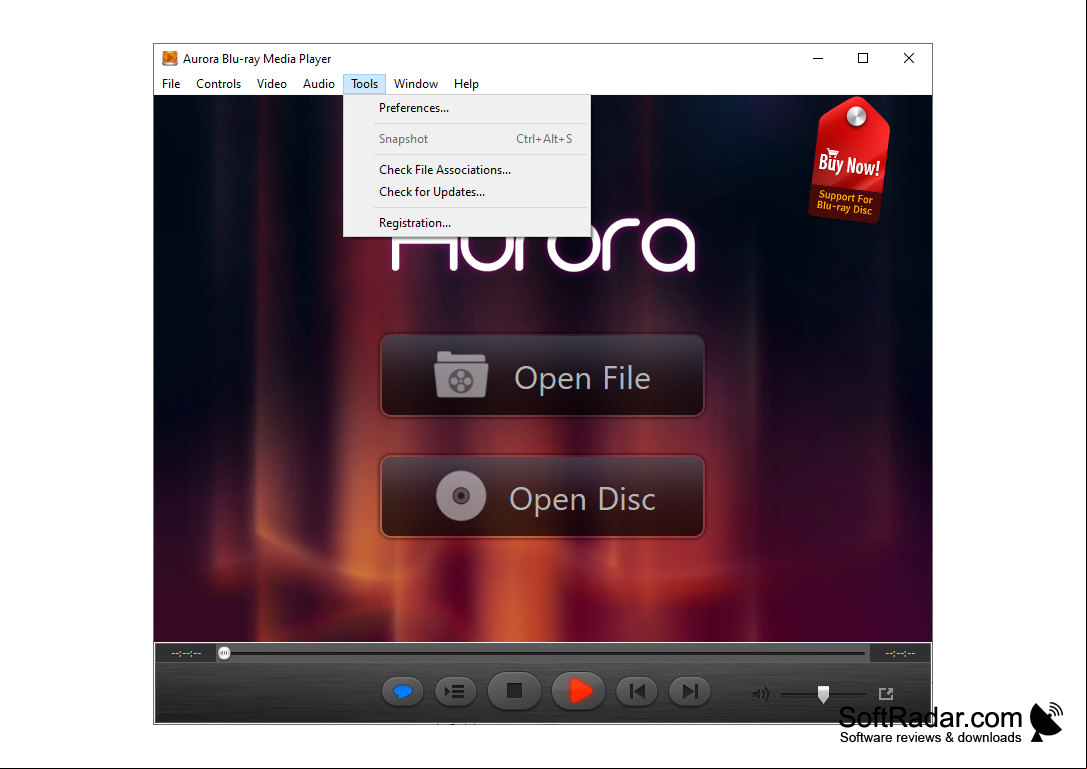Minimize the Aurora player window

(818, 58)
